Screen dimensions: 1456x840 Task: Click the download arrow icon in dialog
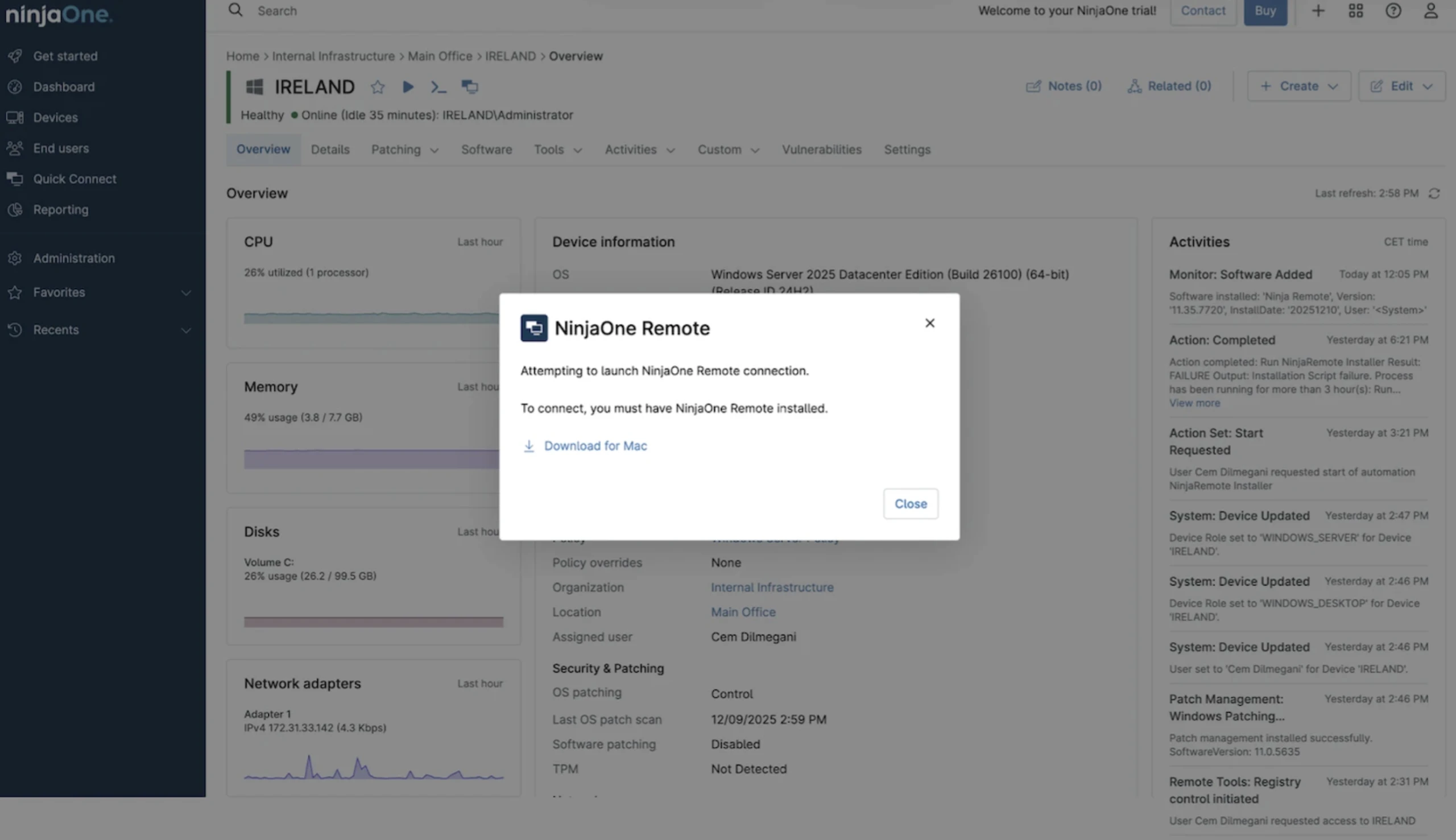click(528, 446)
